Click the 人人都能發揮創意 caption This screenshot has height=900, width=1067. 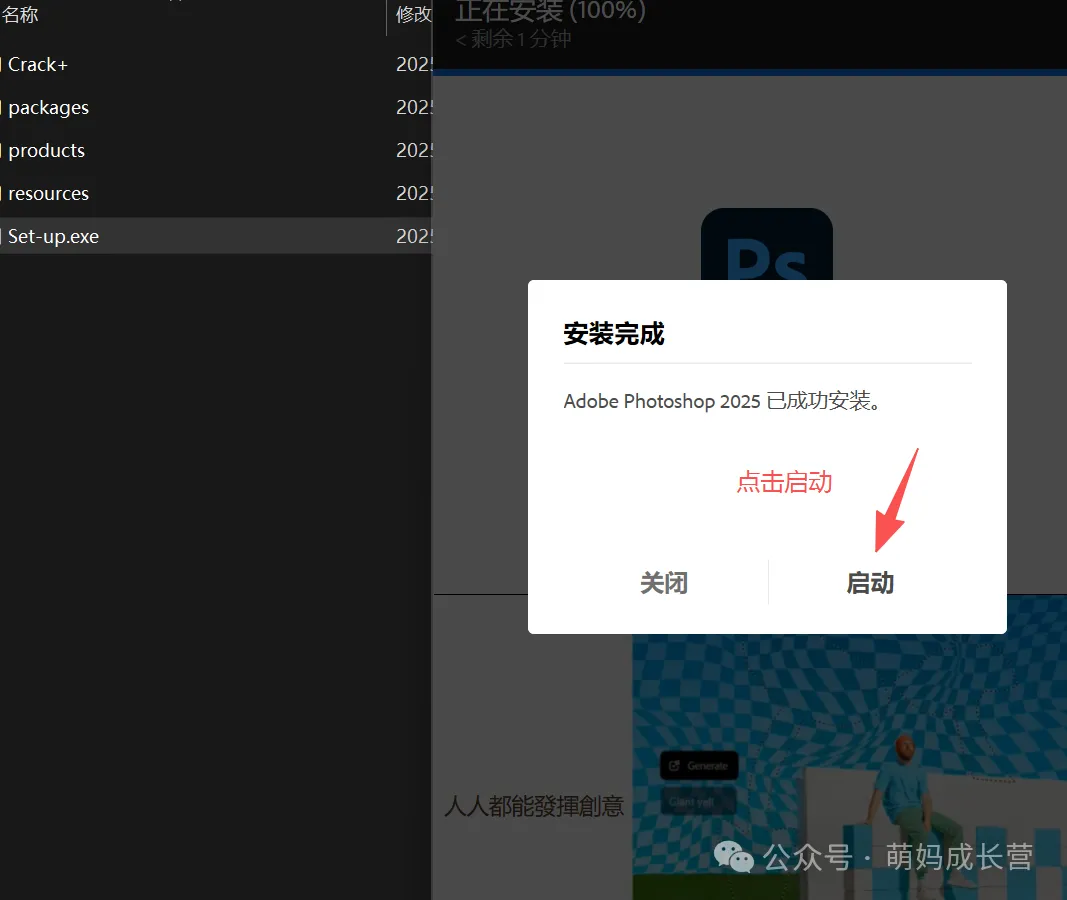[534, 806]
